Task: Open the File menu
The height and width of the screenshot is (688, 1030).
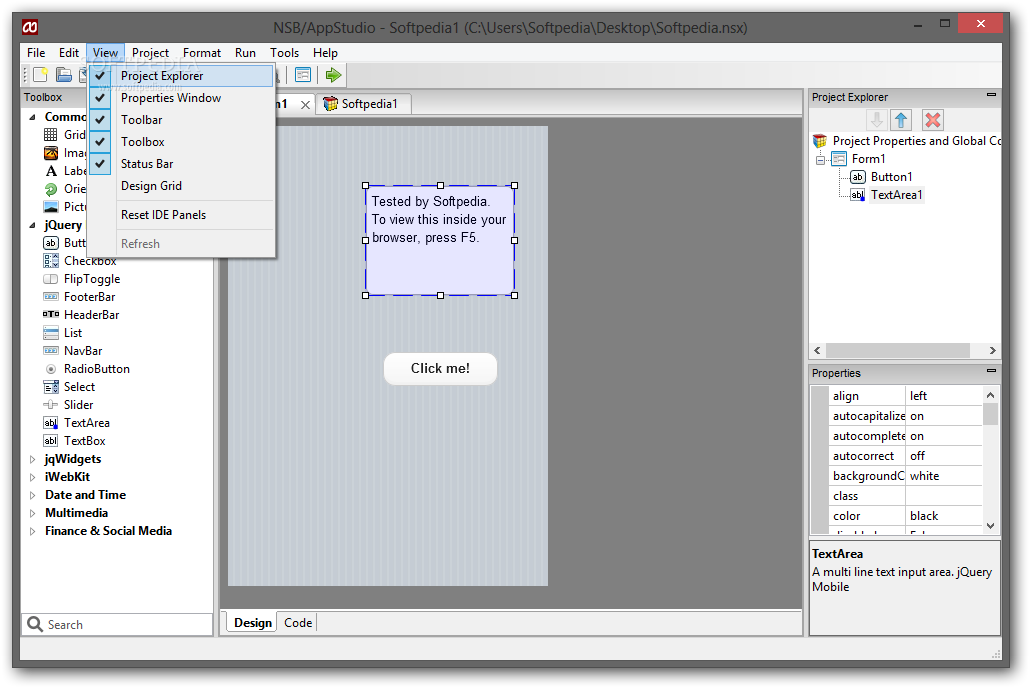Action: click(36, 53)
